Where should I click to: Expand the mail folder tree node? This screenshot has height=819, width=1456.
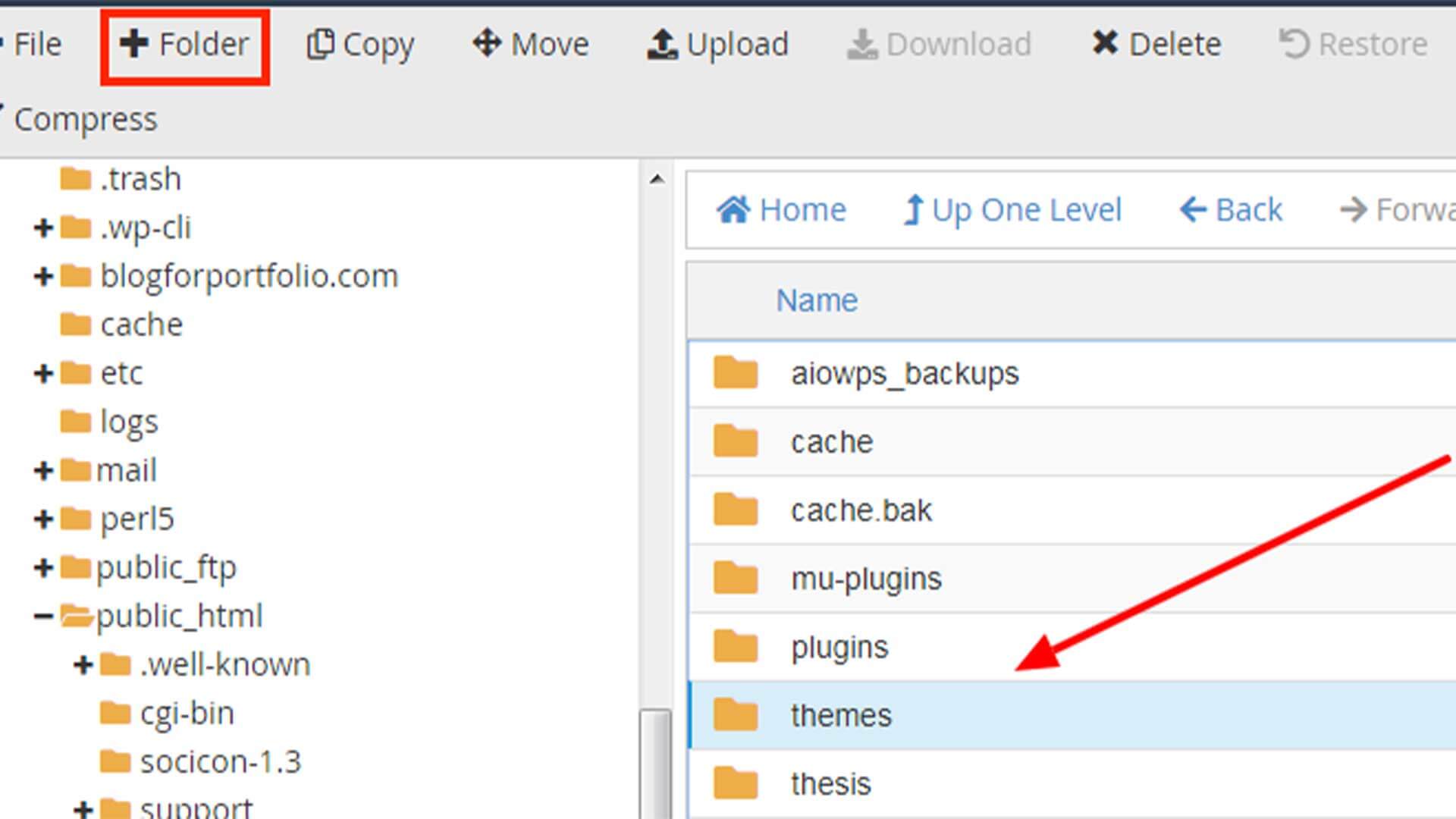43,470
